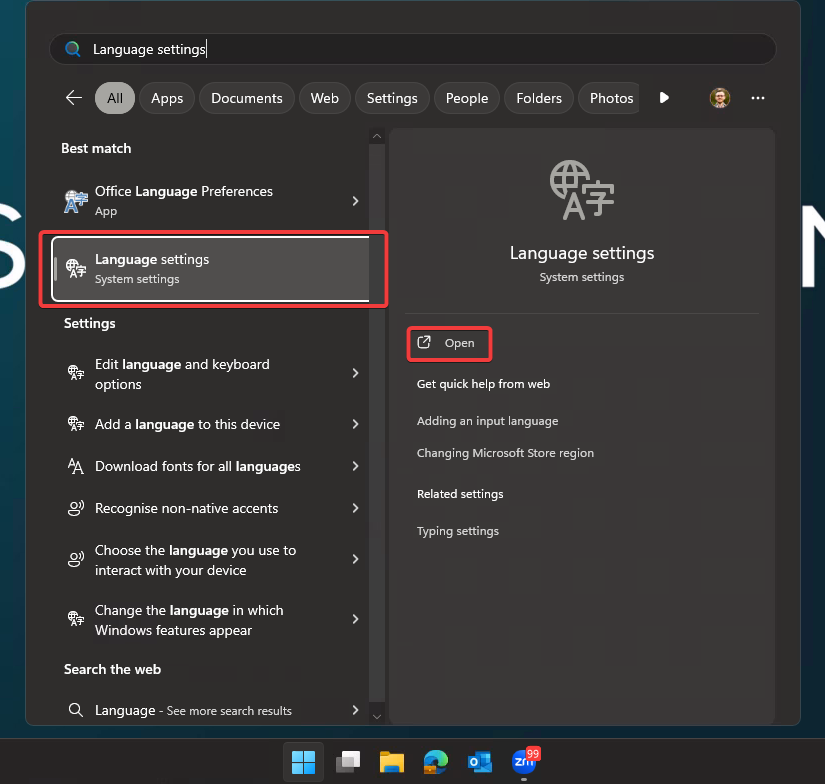Open the Typing settings link
The height and width of the screenshot is (784, 825).
pos(458,531)
